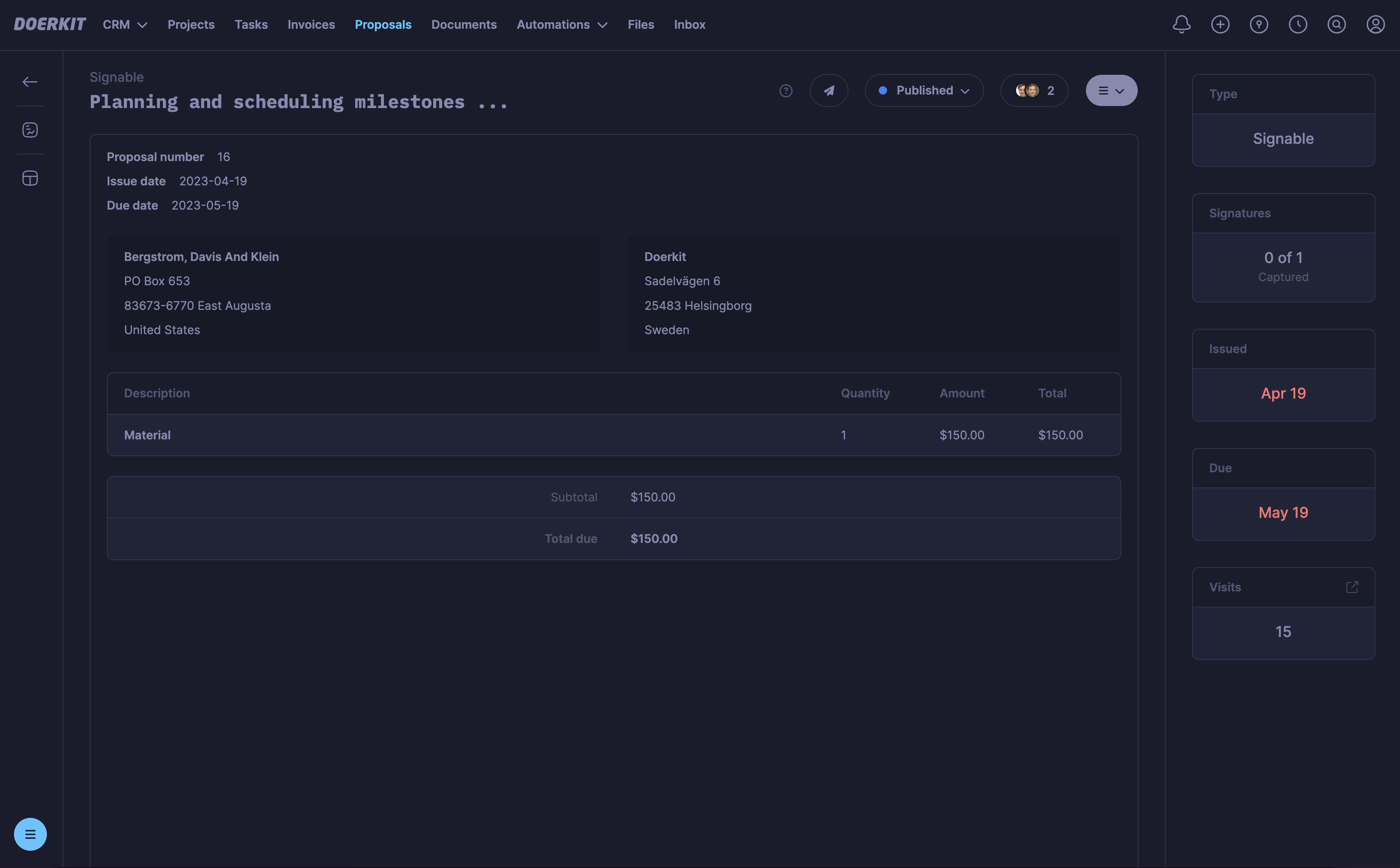Expand the CRM menu chevron
Viewport: 1400px width, 868px height.
click(x=143, y=25)
